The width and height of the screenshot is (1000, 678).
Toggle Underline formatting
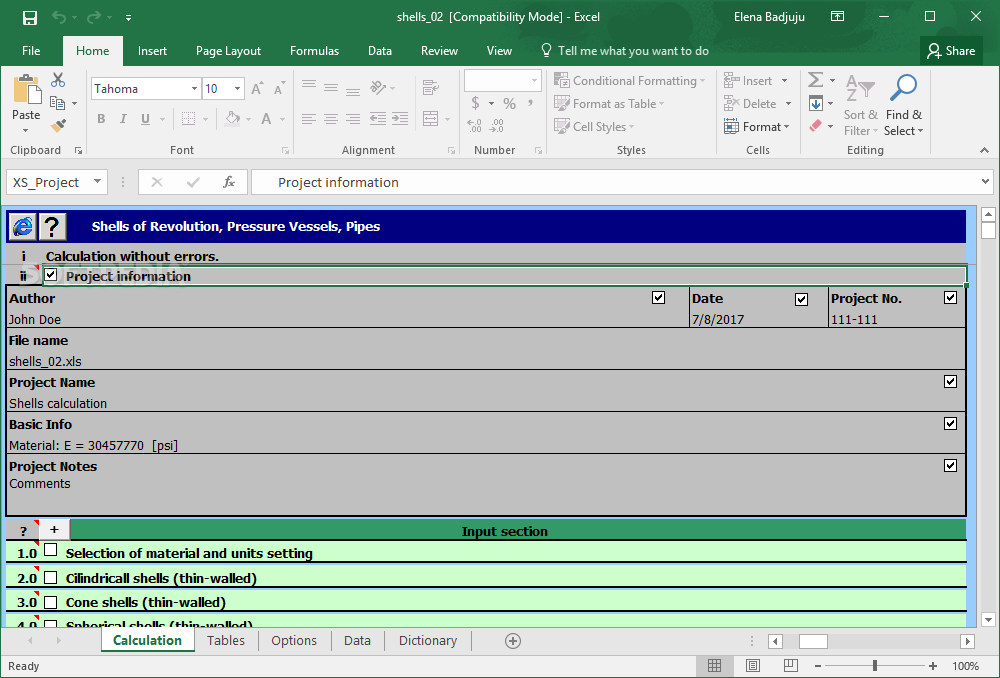coord(145,119)
